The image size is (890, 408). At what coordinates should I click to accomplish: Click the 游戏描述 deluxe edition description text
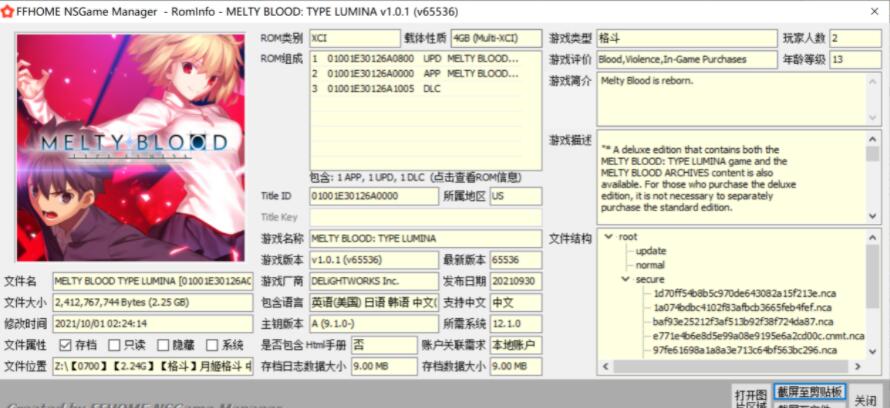coord(699,179)
